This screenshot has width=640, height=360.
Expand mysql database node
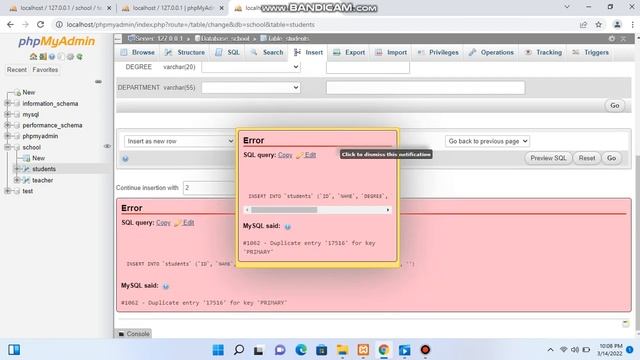[7, 114]
